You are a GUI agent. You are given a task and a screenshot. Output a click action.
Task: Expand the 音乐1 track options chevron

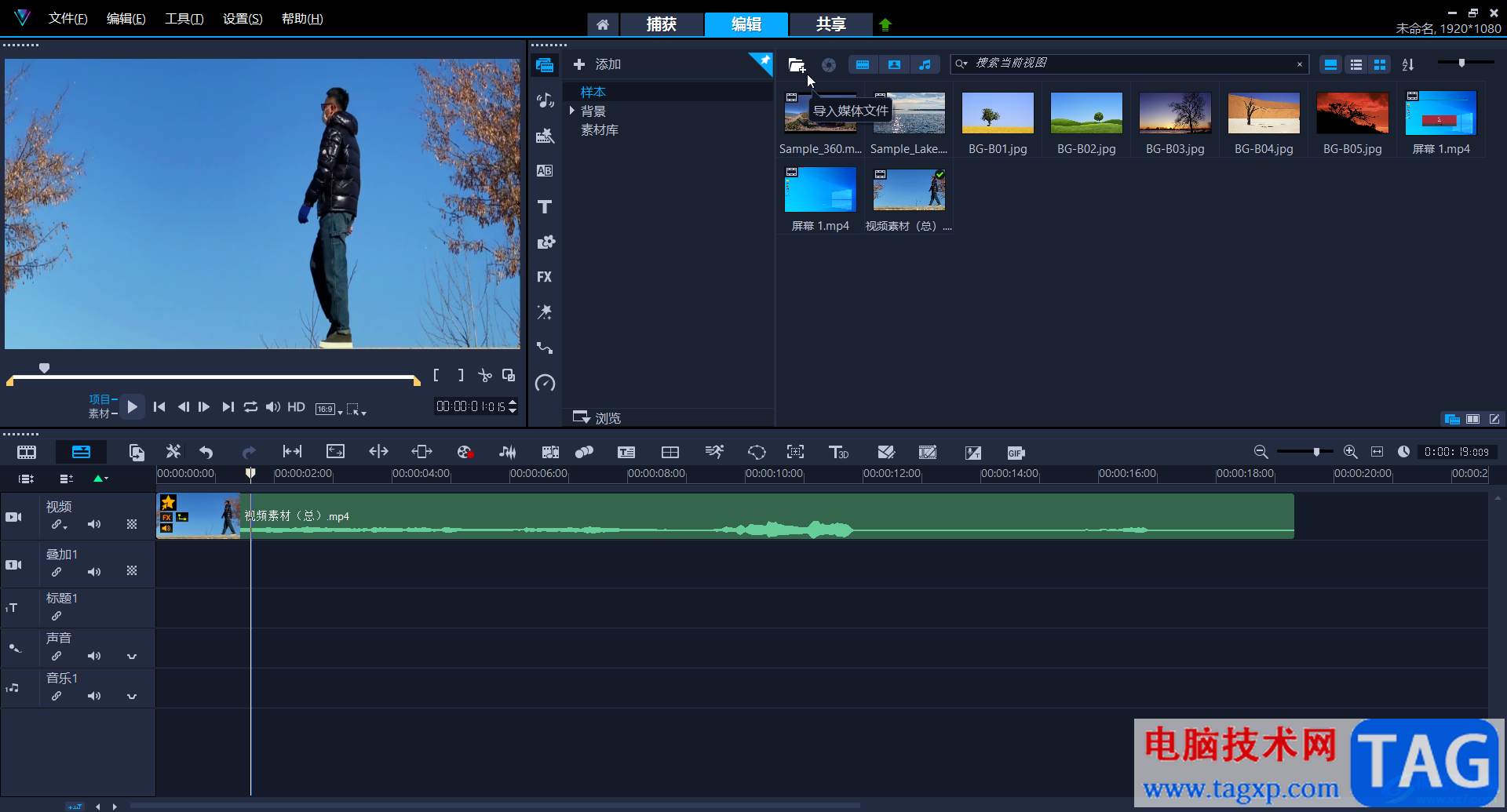[x=132, y=696]
